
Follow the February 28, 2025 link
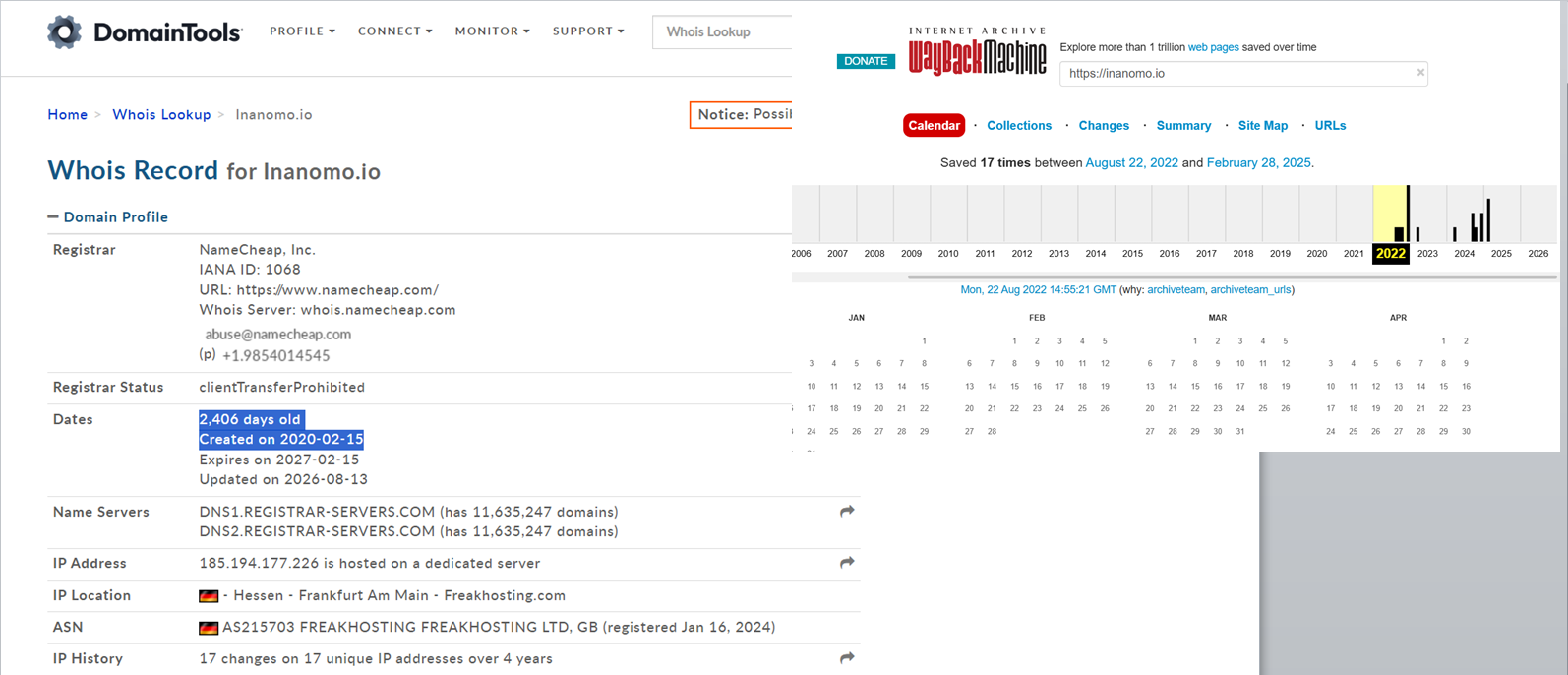pos(1258,163)
